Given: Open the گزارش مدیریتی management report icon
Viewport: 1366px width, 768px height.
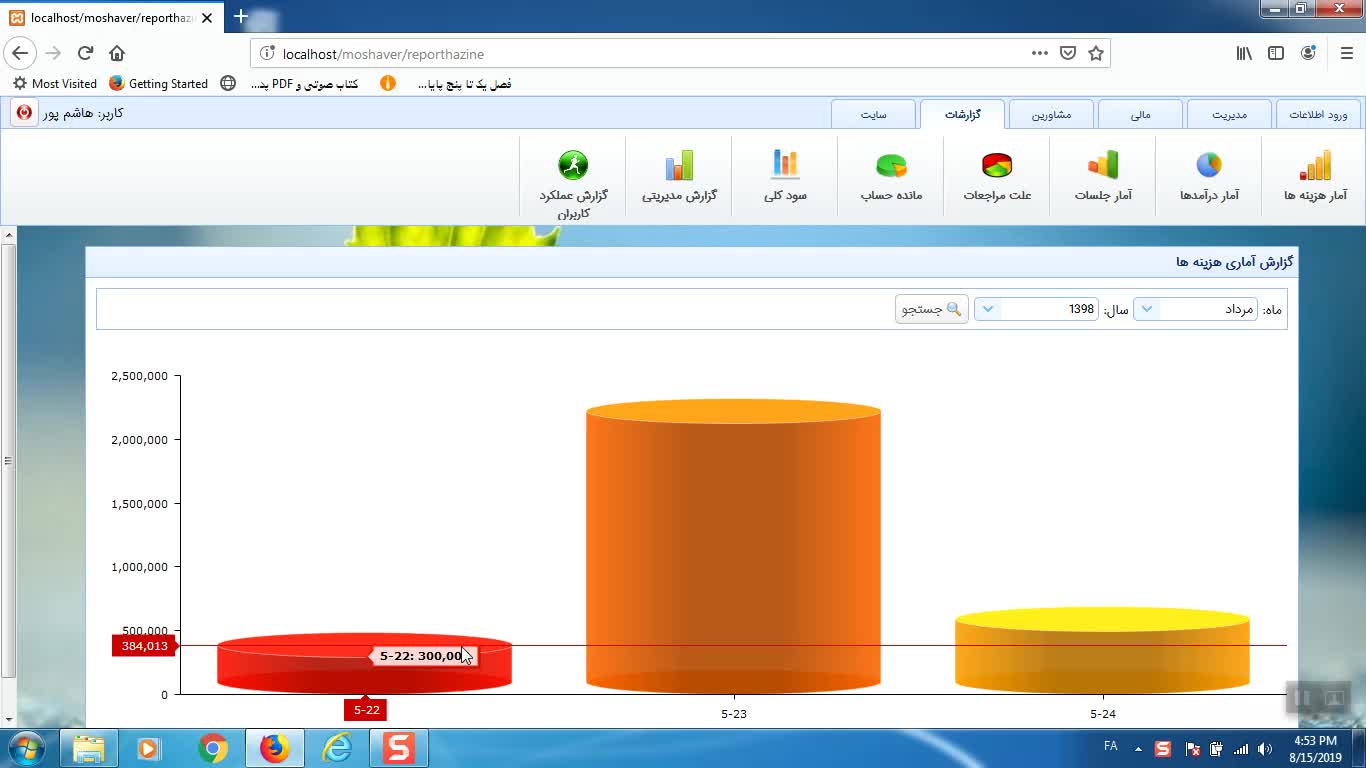Looking at the screenshot, I should [679, 175].
